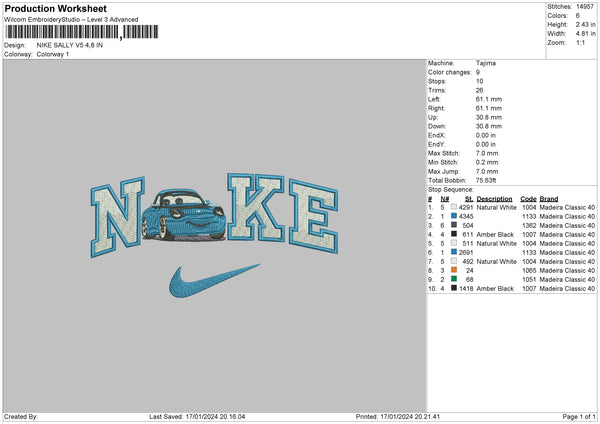The height and width of the screenshot is (424, 600).
Task: Select 'Amber Black' description in stop row 4
Action: (x=495, y=235)
